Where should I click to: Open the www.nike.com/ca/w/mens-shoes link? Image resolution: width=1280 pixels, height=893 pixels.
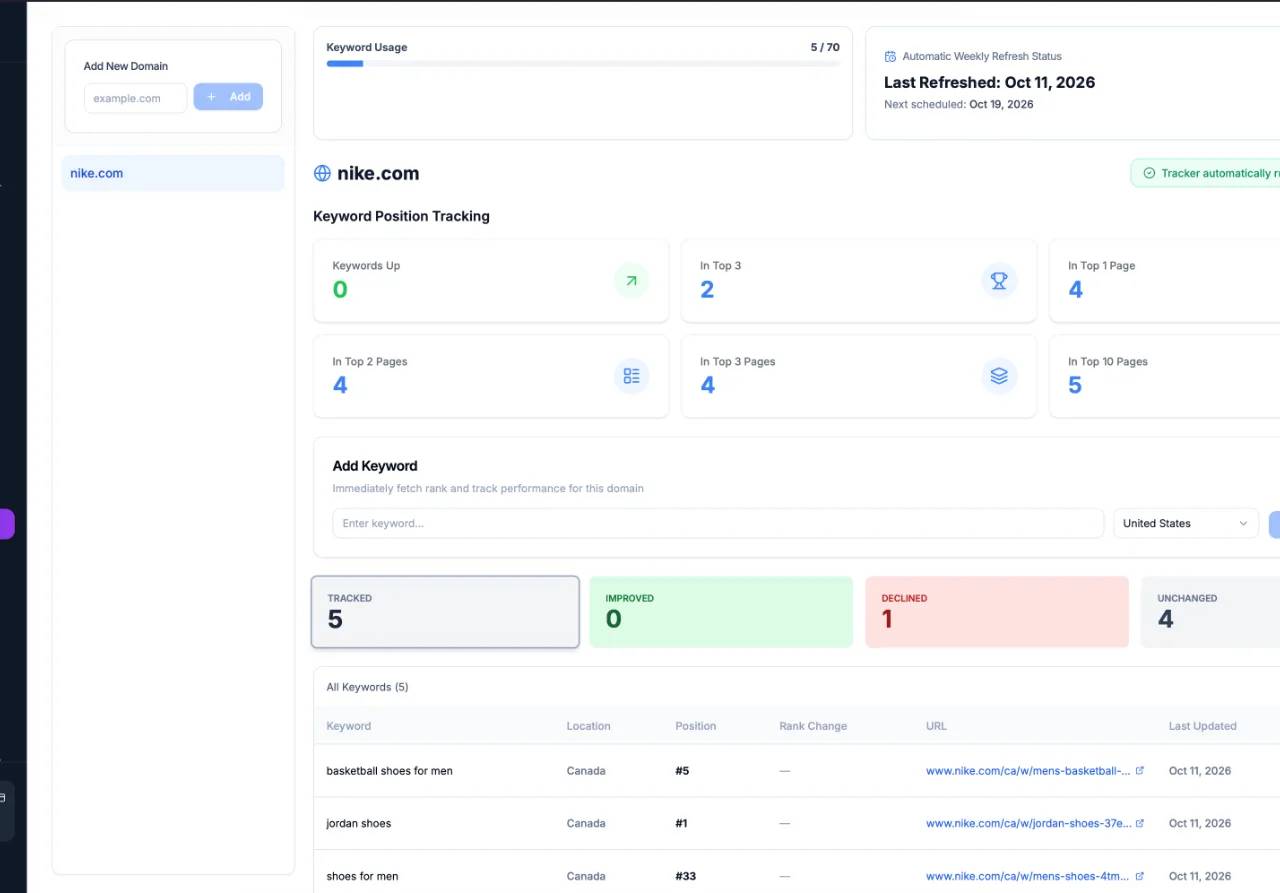click(1028, 876)
